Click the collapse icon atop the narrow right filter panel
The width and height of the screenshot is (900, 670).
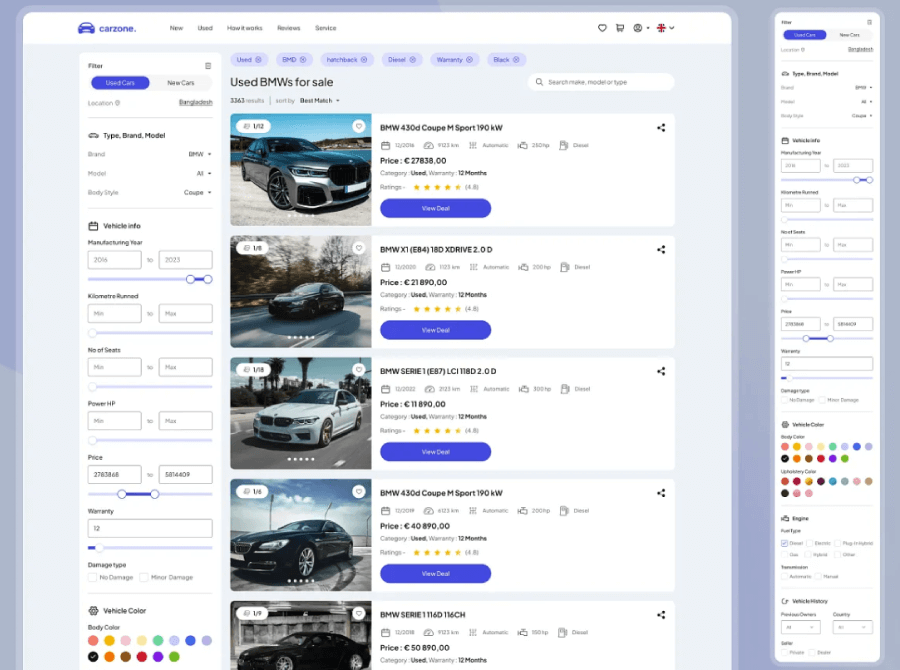869,22
